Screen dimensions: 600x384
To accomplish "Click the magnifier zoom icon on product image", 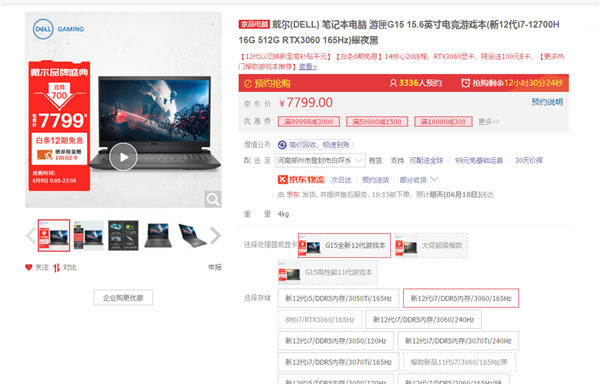I will tap(213, 199).
